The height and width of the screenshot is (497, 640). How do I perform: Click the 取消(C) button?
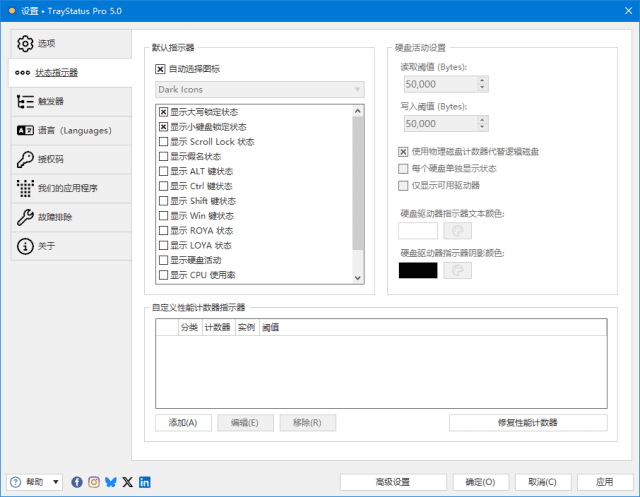[543, 482]
